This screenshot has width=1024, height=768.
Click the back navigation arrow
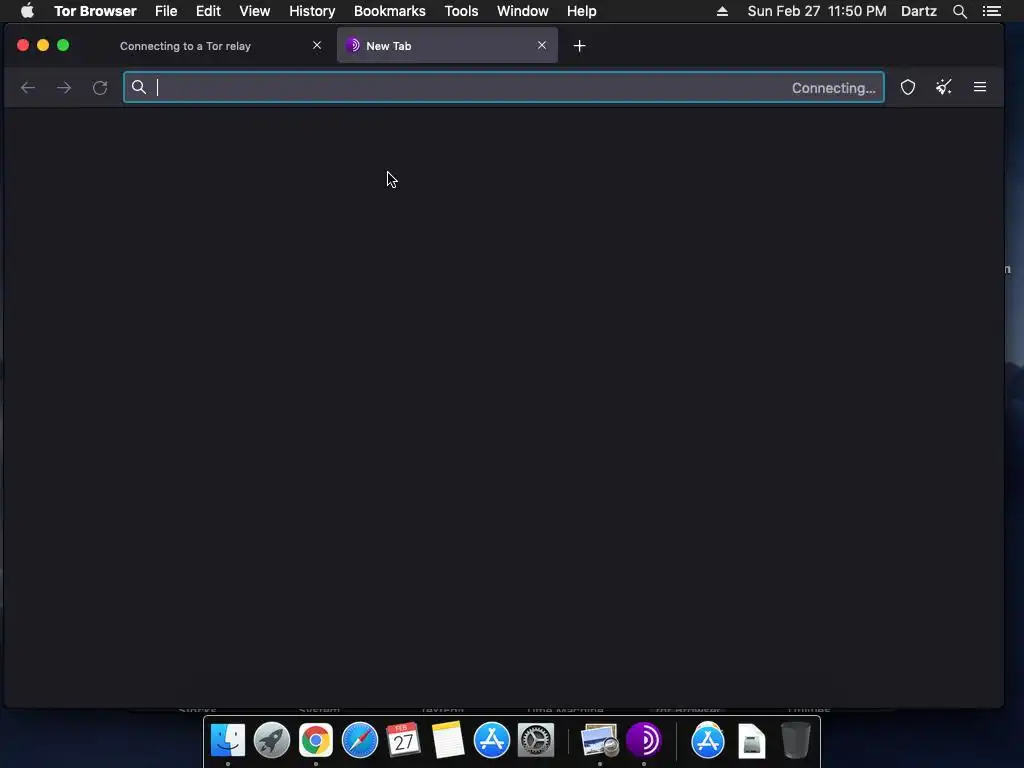pyautogui.click(x=27, y=88)
